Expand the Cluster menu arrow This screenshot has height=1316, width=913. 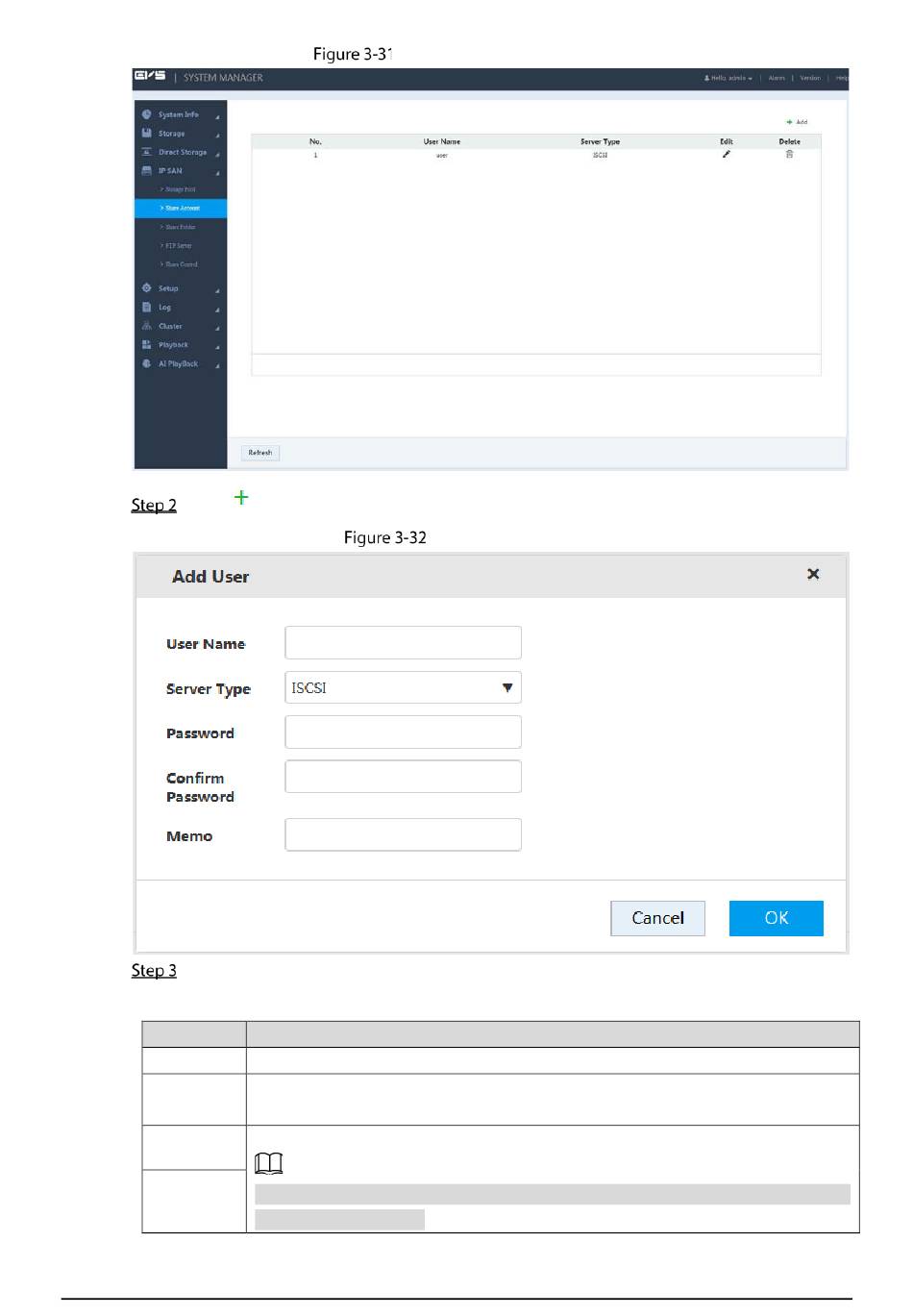pos(217,329)
